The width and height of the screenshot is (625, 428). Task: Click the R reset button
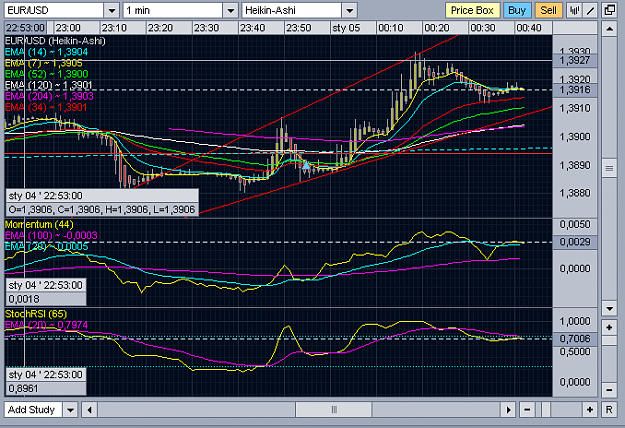click(x=609, y=410)
